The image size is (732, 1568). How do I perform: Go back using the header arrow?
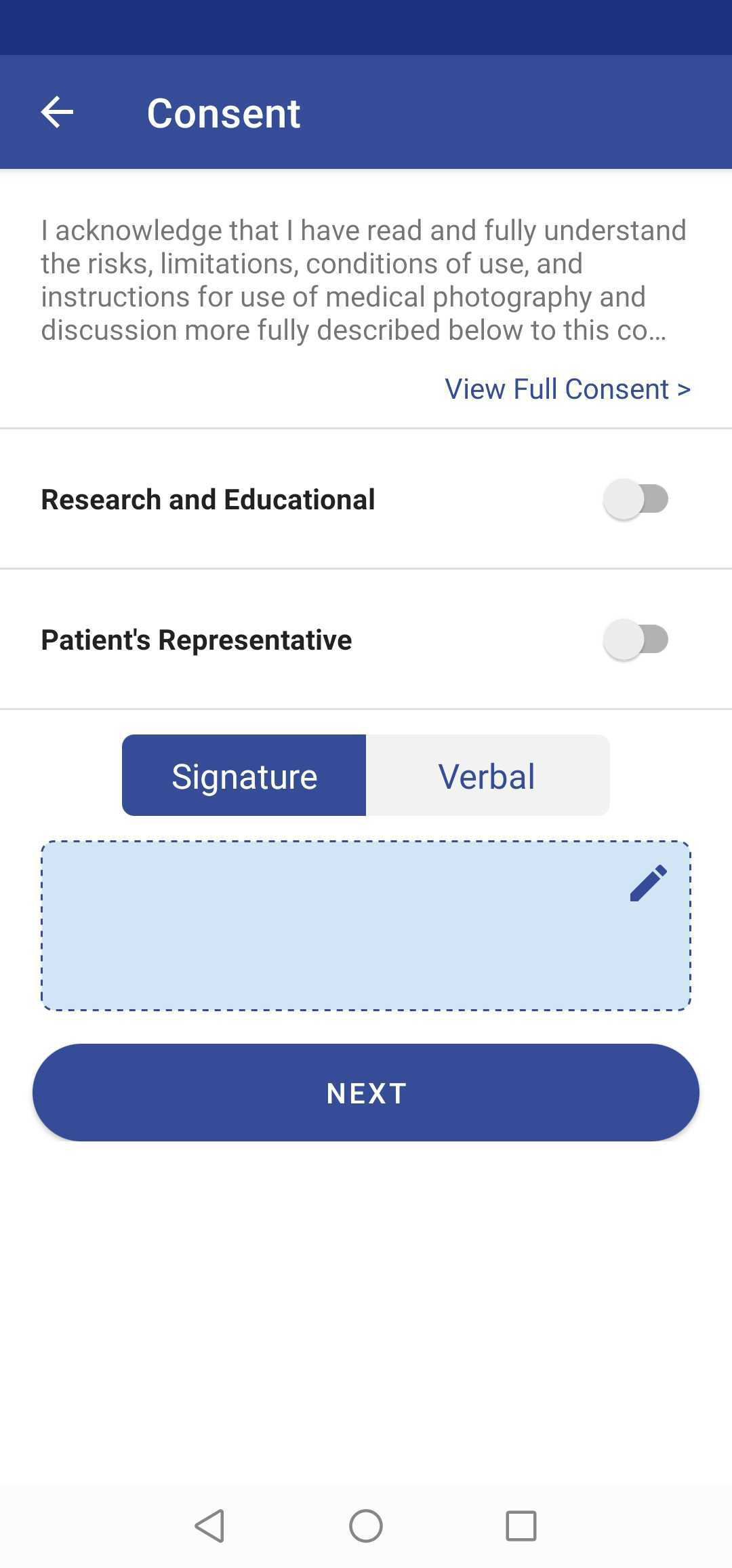[x=57, y=112]
